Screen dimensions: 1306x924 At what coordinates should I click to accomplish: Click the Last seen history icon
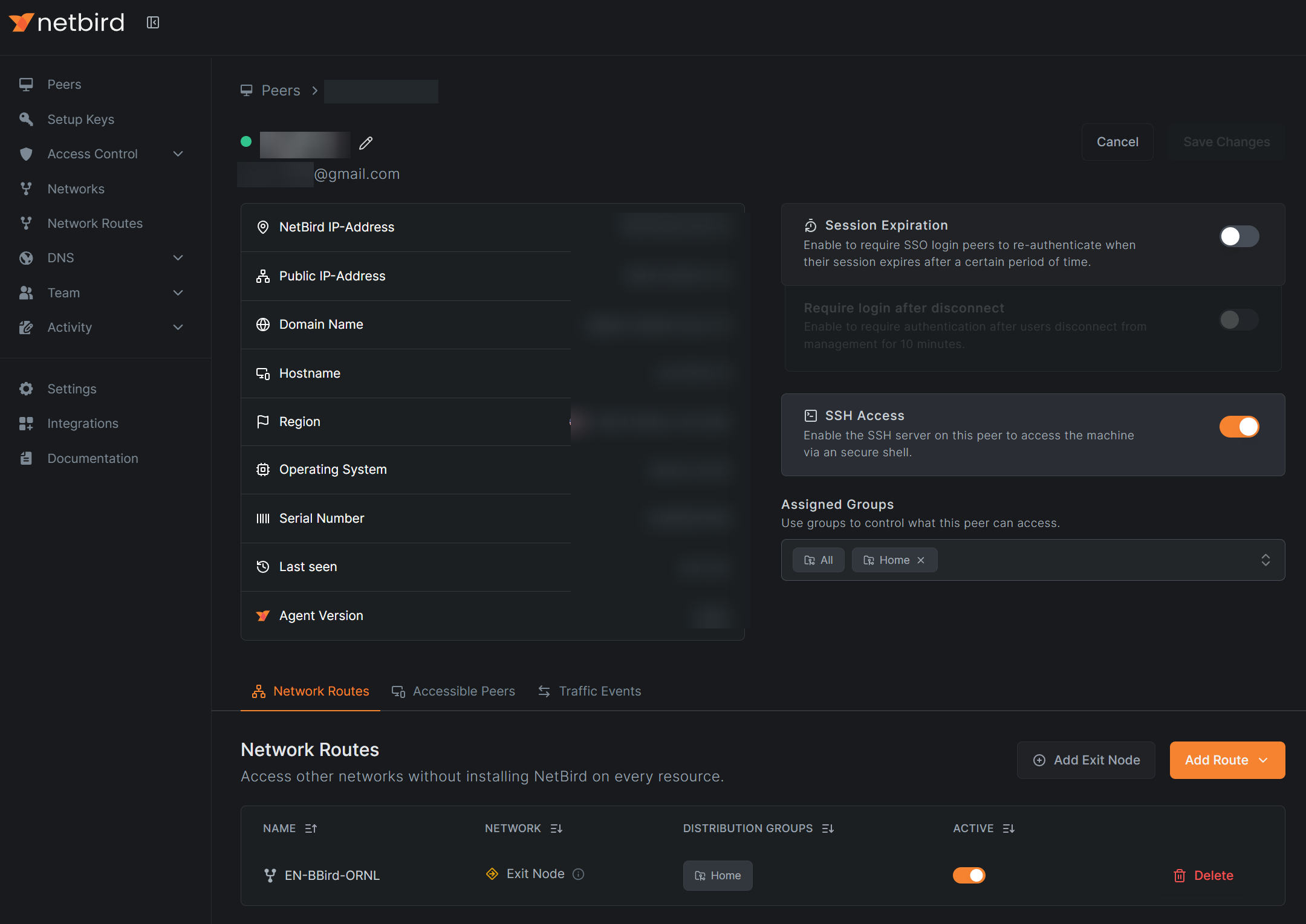pyautogui.click(x=263, y=567)
